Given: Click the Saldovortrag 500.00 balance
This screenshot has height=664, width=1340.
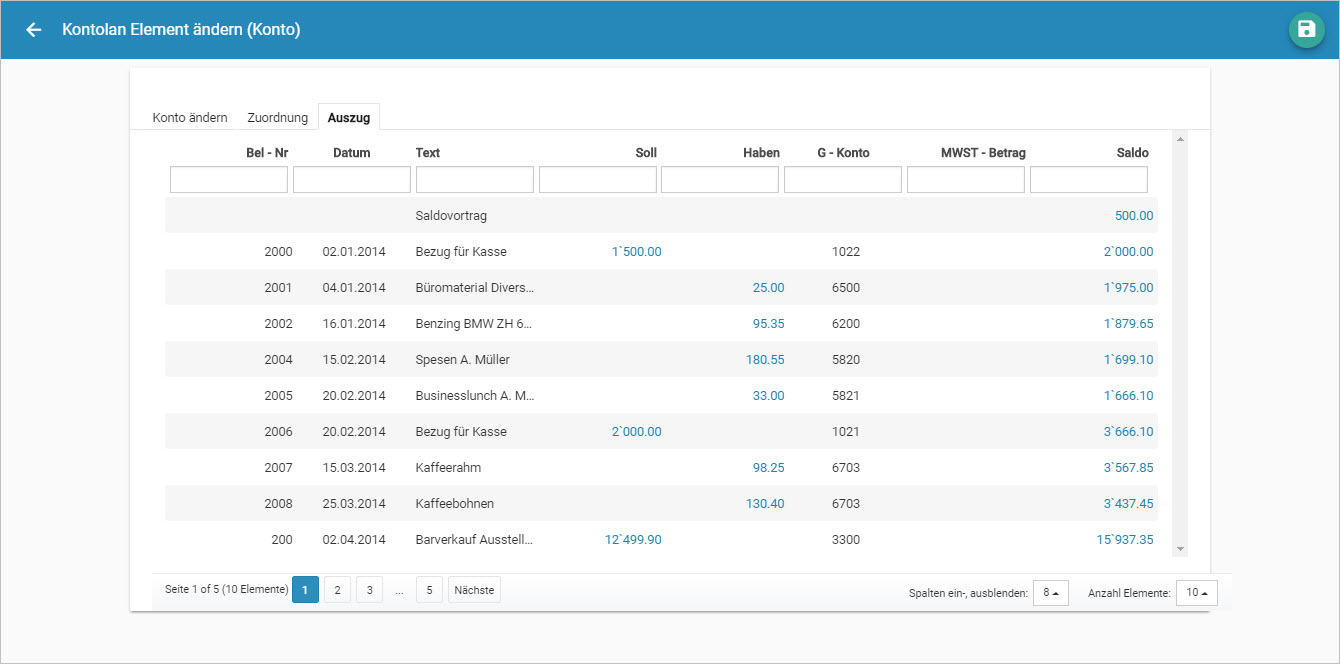Looking at the screenshot, I should (x=1134, y=216).
